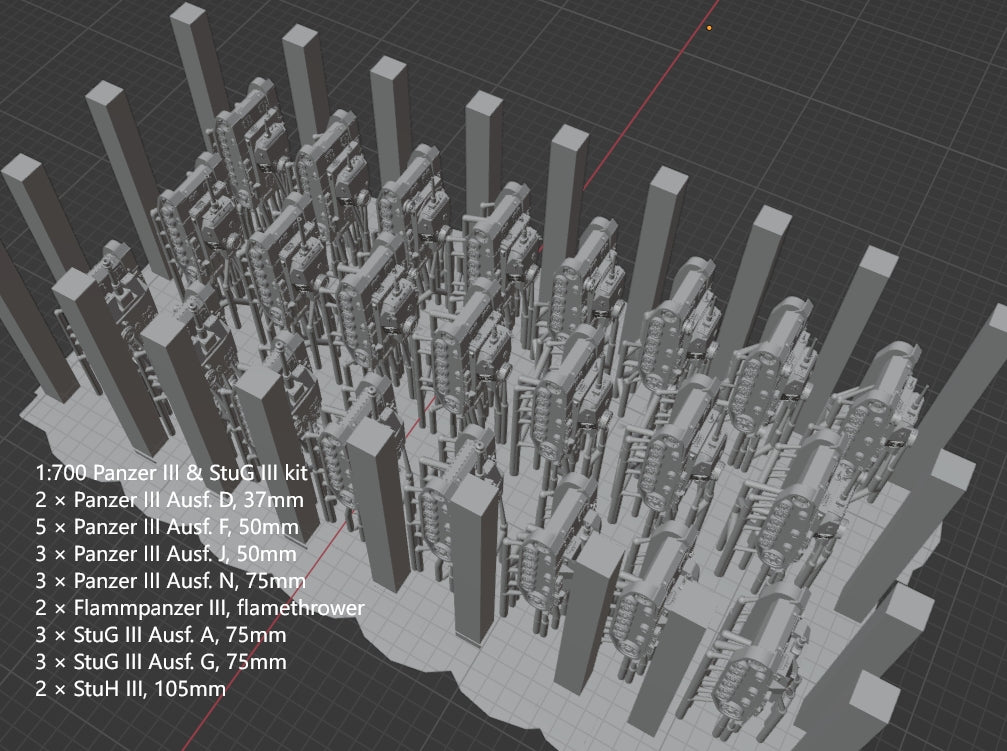Click the Panzer III Ausf. N 75mm line
The image size is (1007, 751).
166,580
